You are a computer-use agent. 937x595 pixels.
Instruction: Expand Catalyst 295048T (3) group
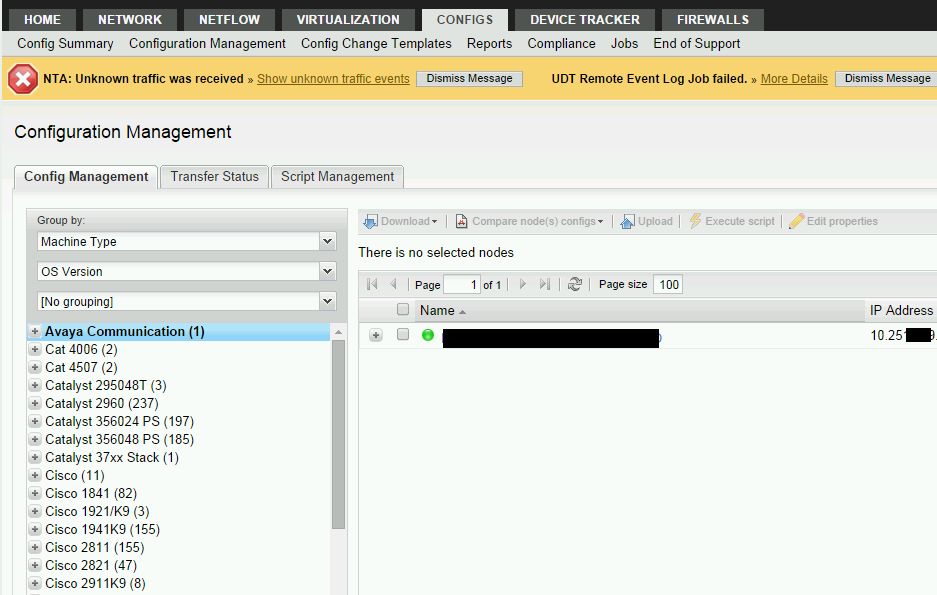click(x=35, y=385)
